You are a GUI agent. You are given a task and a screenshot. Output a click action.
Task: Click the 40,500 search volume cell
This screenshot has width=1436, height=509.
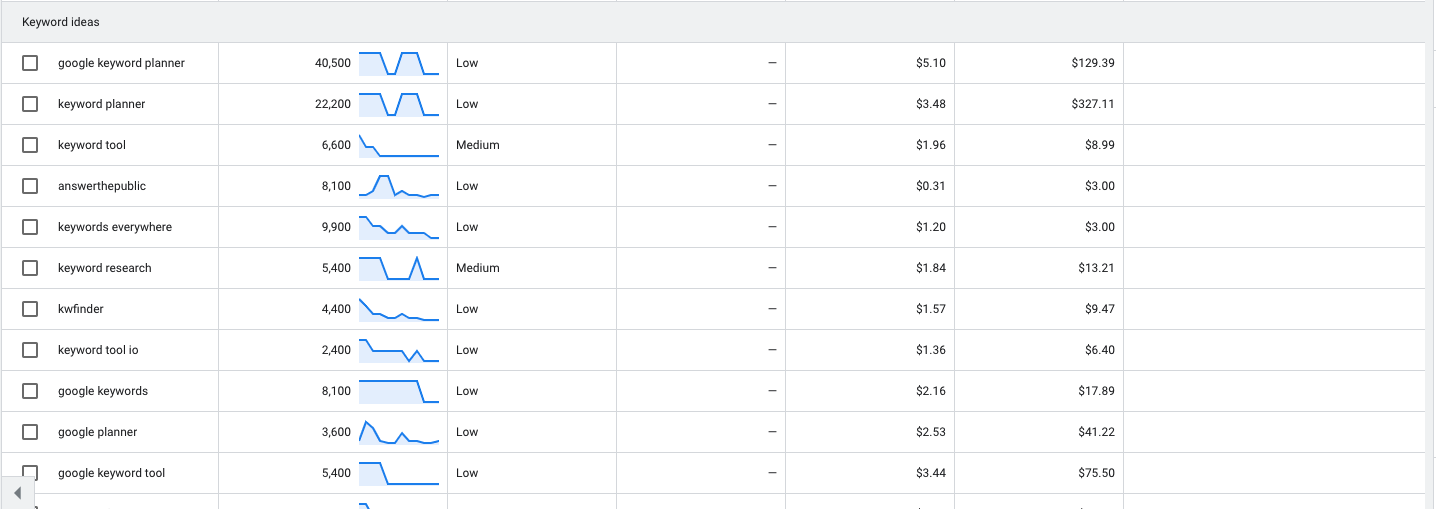333,63
